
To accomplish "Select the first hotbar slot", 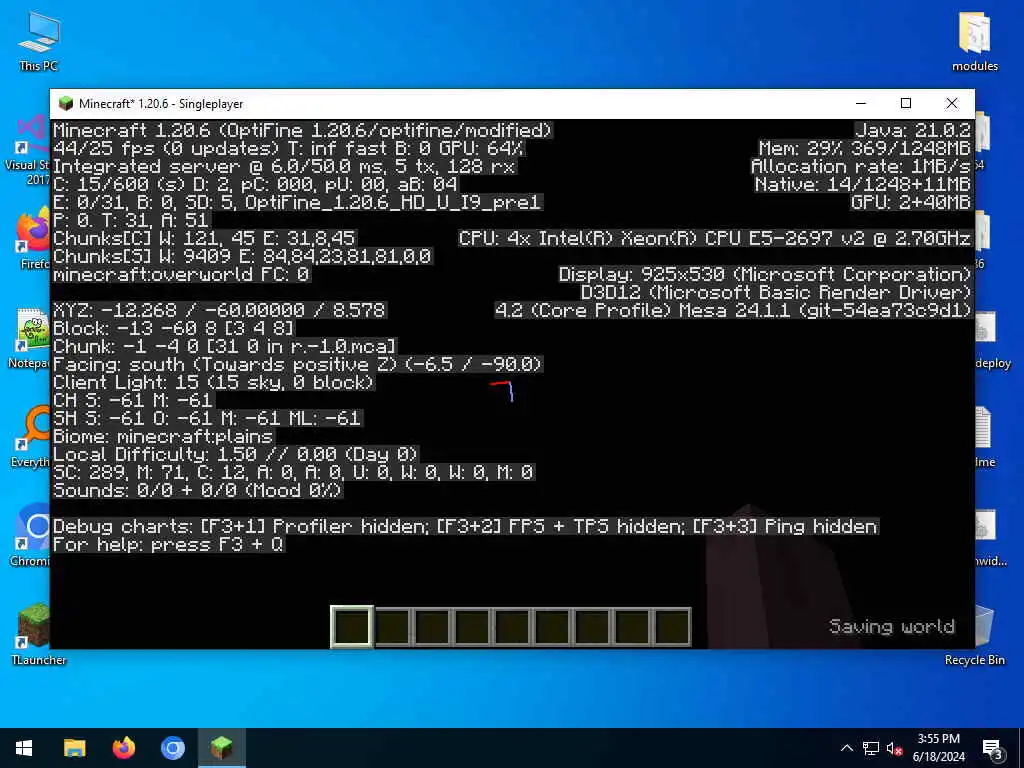I will click(x=352, y=627).
